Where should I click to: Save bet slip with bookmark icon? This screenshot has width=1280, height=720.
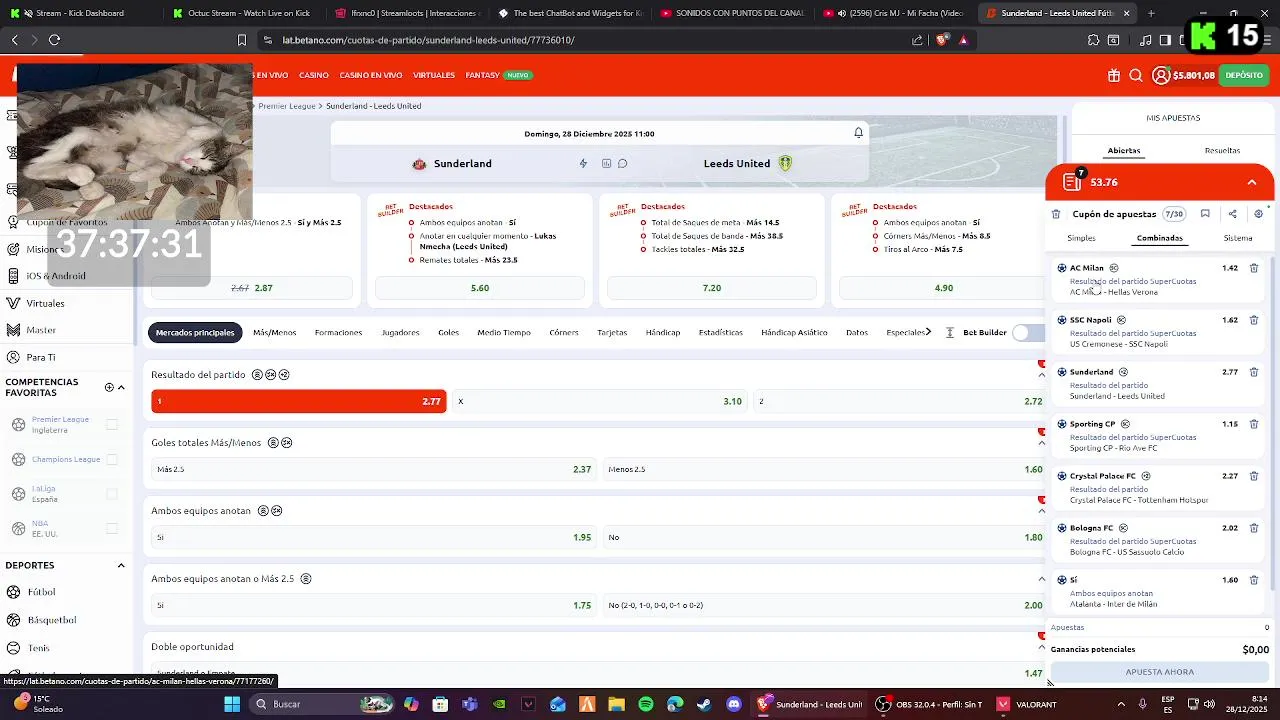[x=1205, y=214]
